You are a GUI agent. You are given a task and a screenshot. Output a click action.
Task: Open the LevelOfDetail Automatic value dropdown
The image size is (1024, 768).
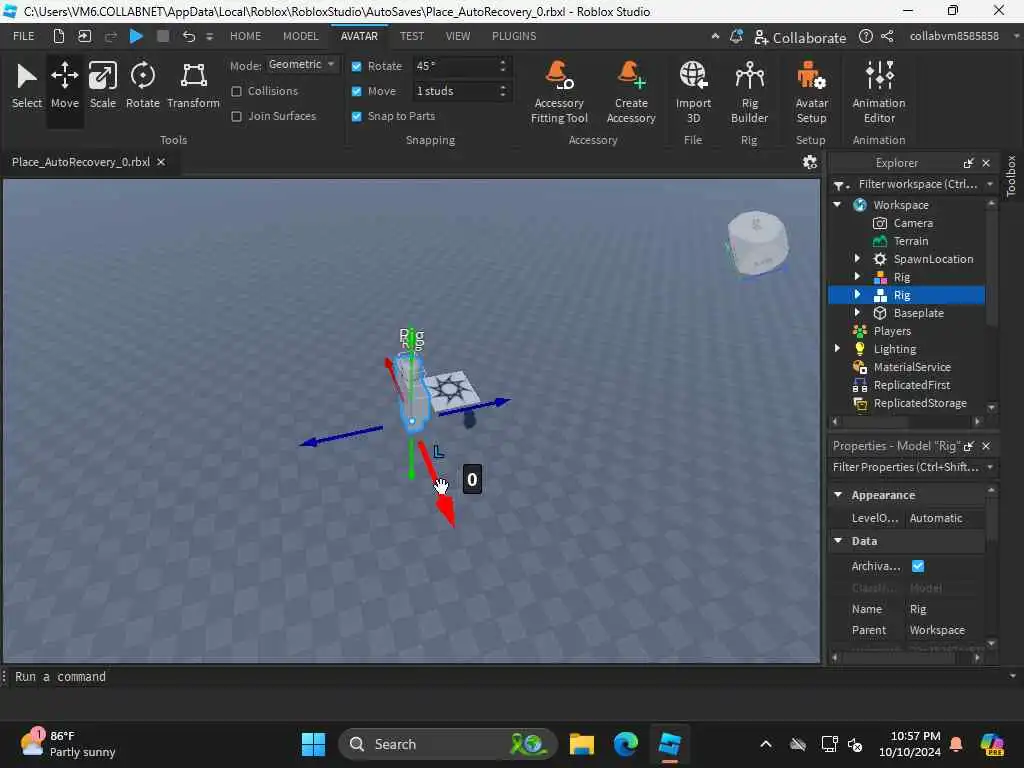pyautogui.click(x=945, y=518)
